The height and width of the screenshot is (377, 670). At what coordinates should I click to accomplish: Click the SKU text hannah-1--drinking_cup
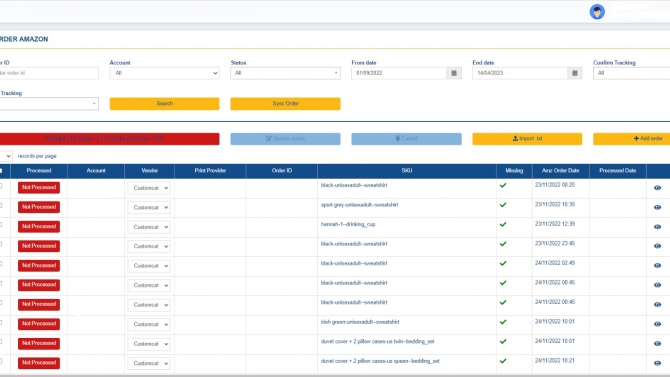click(x=348, y=224)
